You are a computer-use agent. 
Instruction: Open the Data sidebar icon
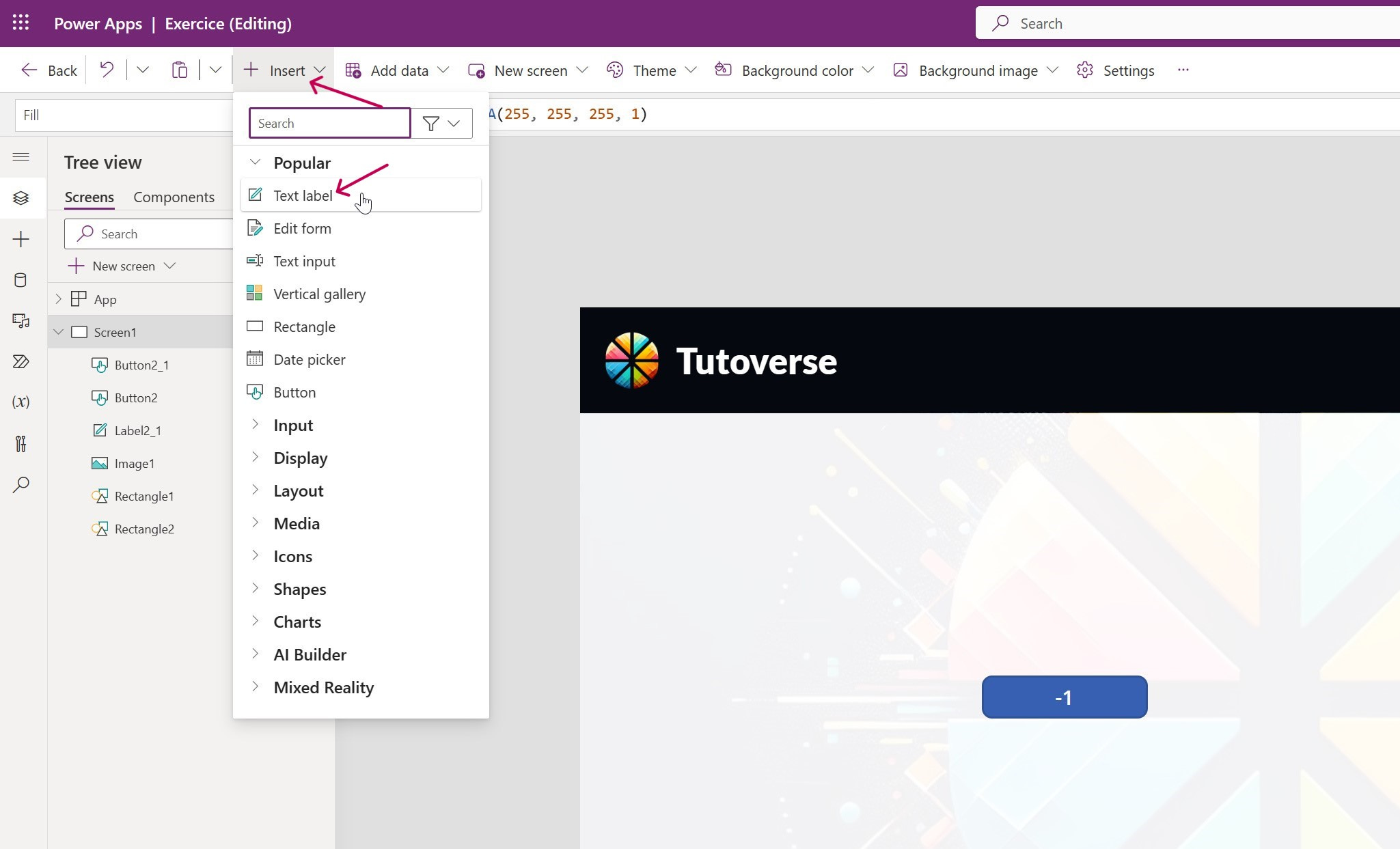[20, 280]
